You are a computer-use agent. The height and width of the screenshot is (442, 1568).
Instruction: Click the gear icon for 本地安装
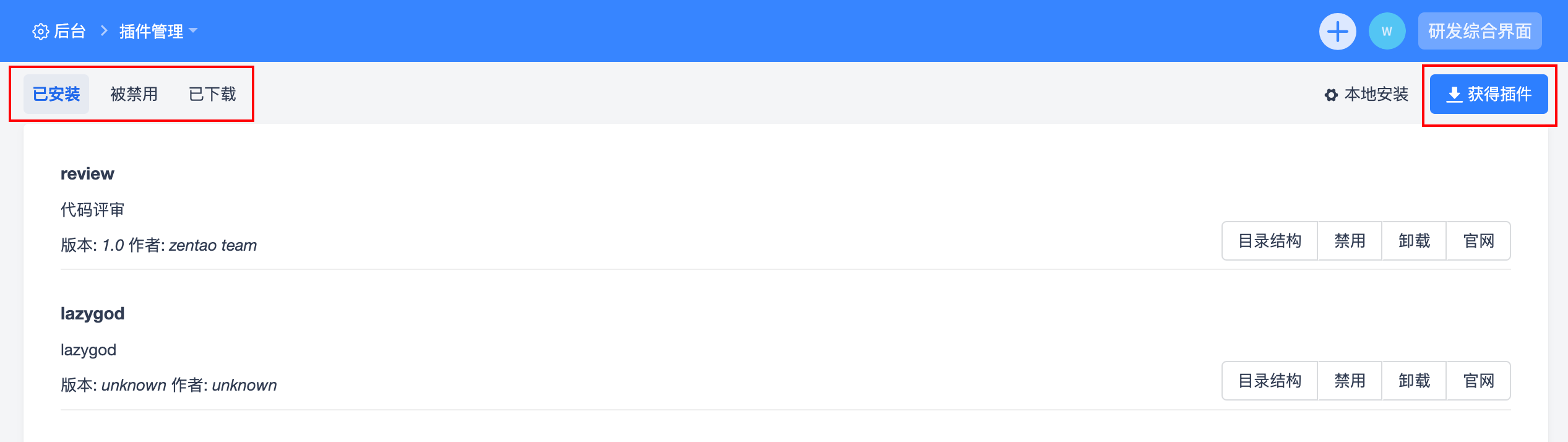[x=1331, y=95]
